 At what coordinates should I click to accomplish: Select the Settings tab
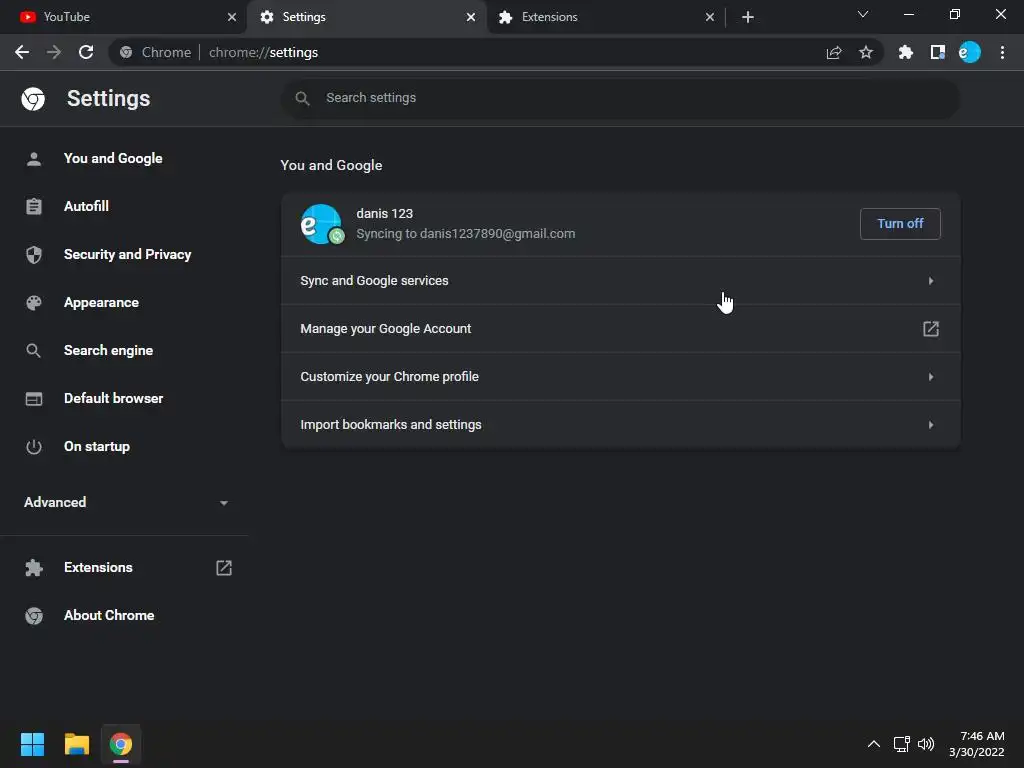tap(367, 17)
